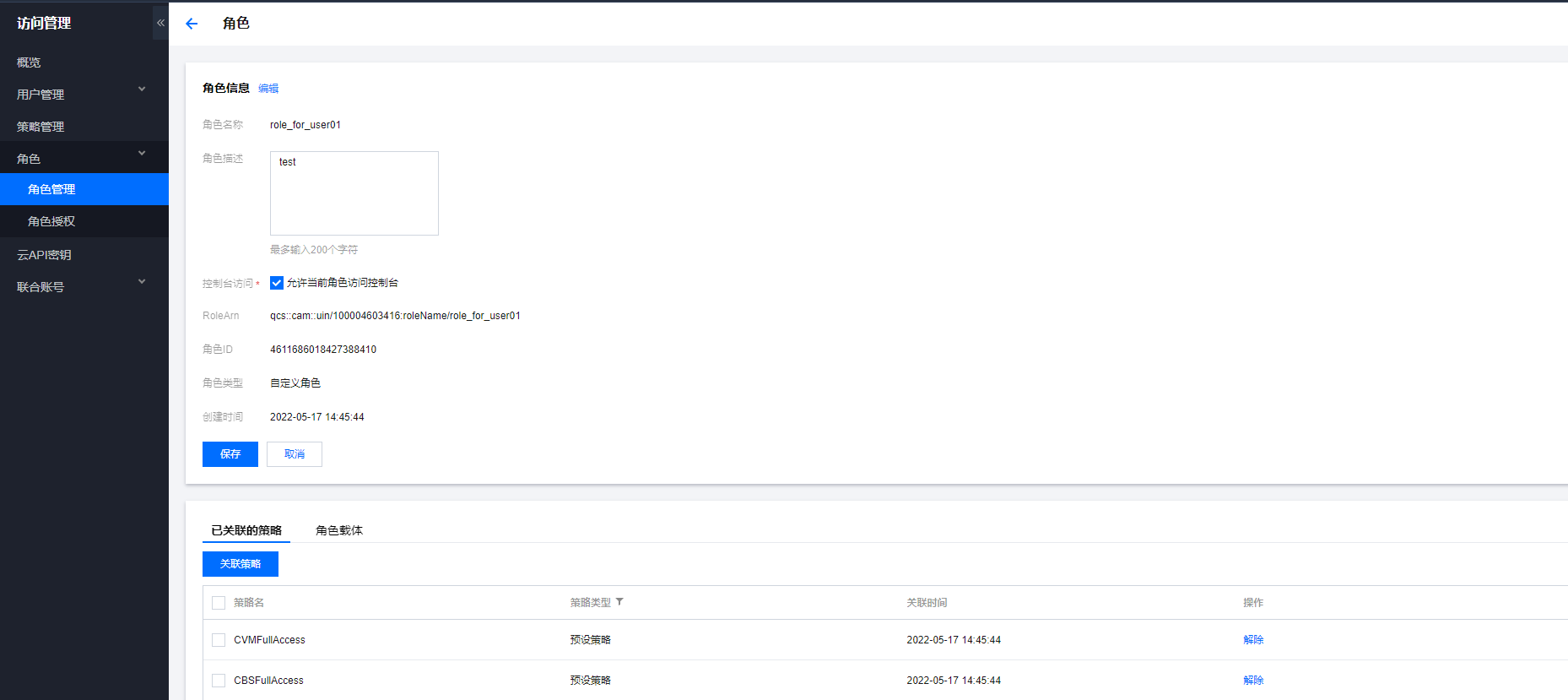Collapse the sidebar with the double-chevron icon
The height and width of the screenshot is (700, 1568).
tap(160, 23)
